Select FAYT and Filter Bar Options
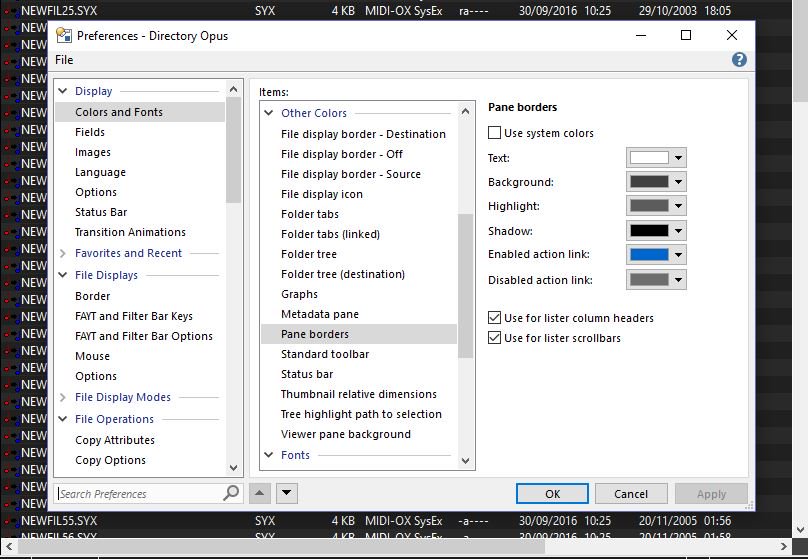 click(x=144, y=336)
